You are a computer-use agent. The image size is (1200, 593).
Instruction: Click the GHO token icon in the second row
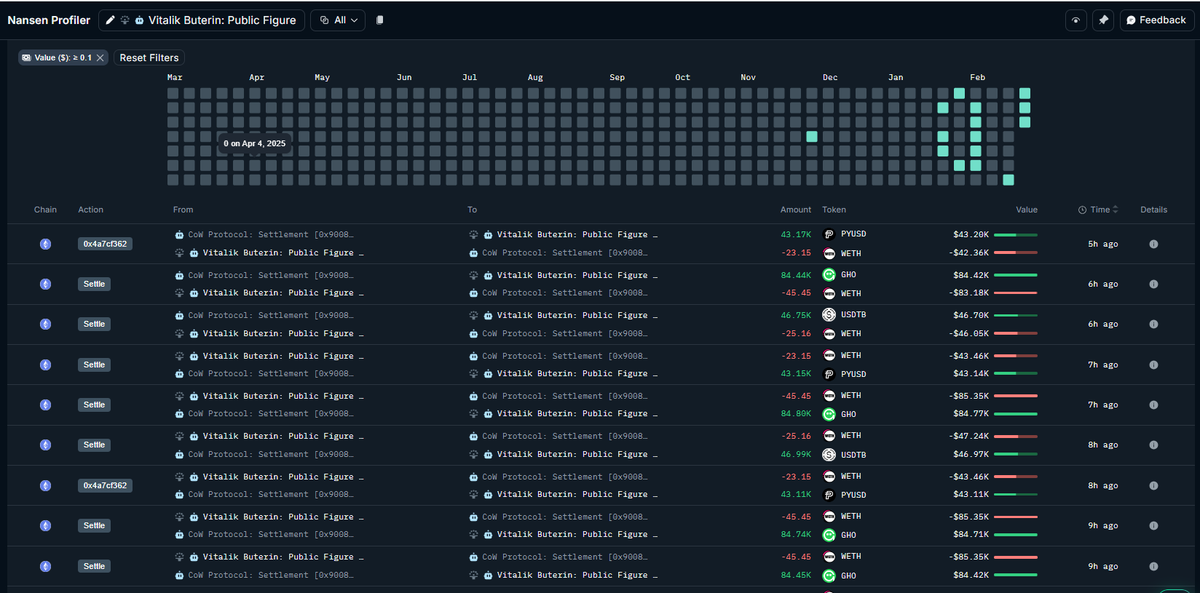[x=828, y=274]
